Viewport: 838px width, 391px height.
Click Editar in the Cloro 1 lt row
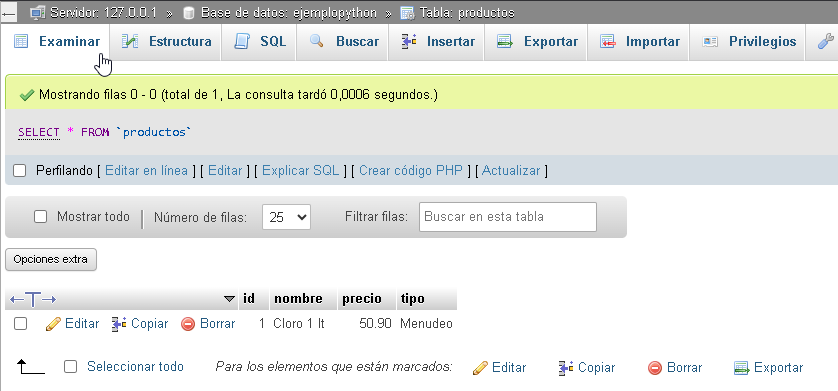click(82, 324)
